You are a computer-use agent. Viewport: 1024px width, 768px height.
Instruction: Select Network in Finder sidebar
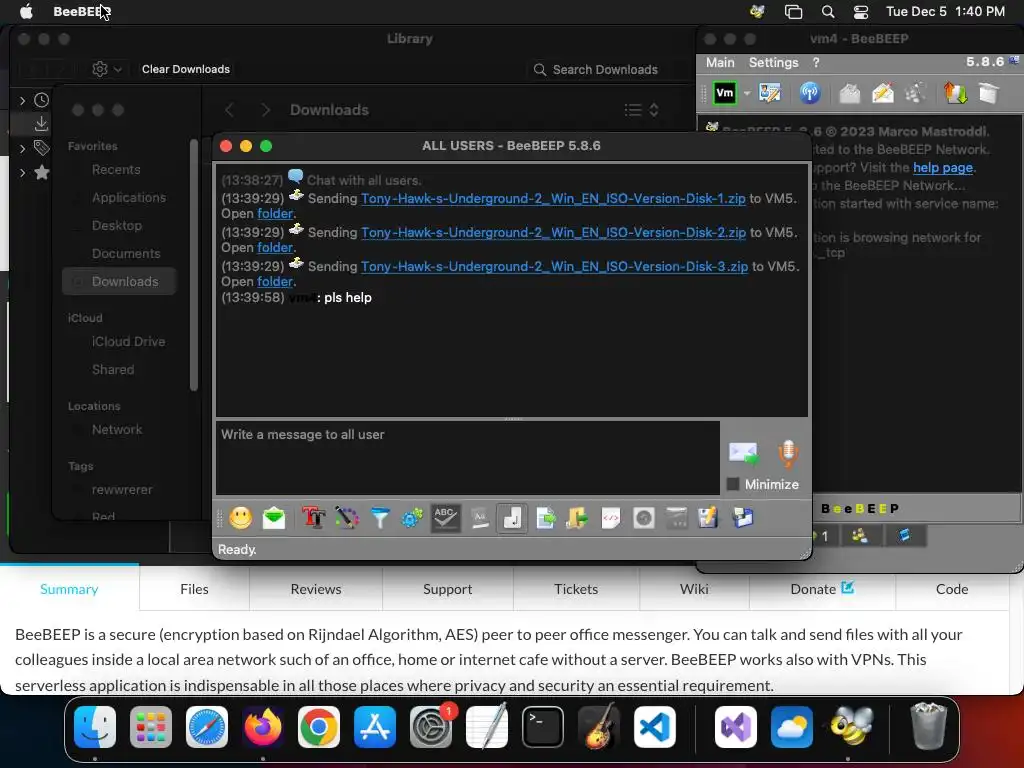tap(117, 430)
